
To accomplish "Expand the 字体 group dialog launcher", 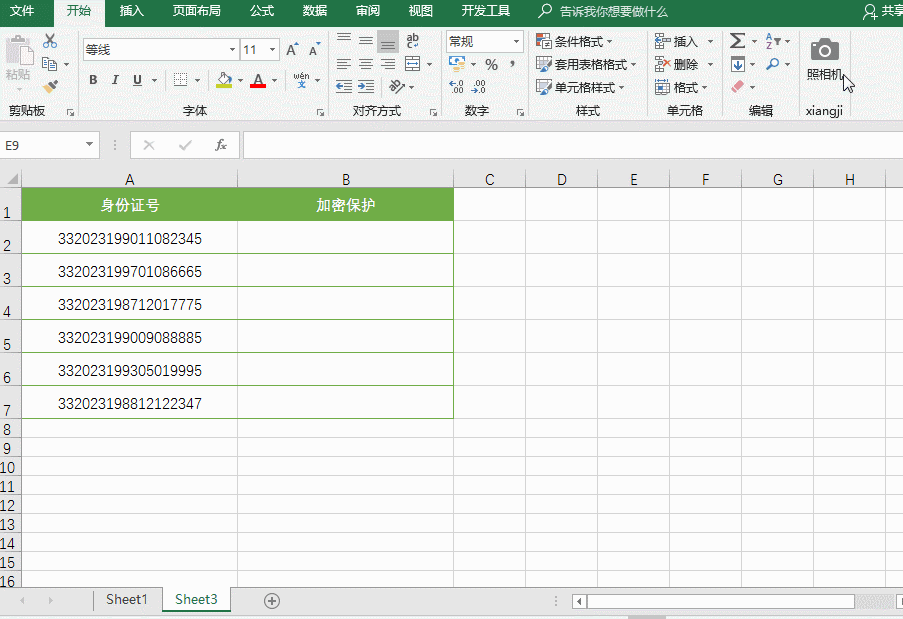I will (320, 113).
